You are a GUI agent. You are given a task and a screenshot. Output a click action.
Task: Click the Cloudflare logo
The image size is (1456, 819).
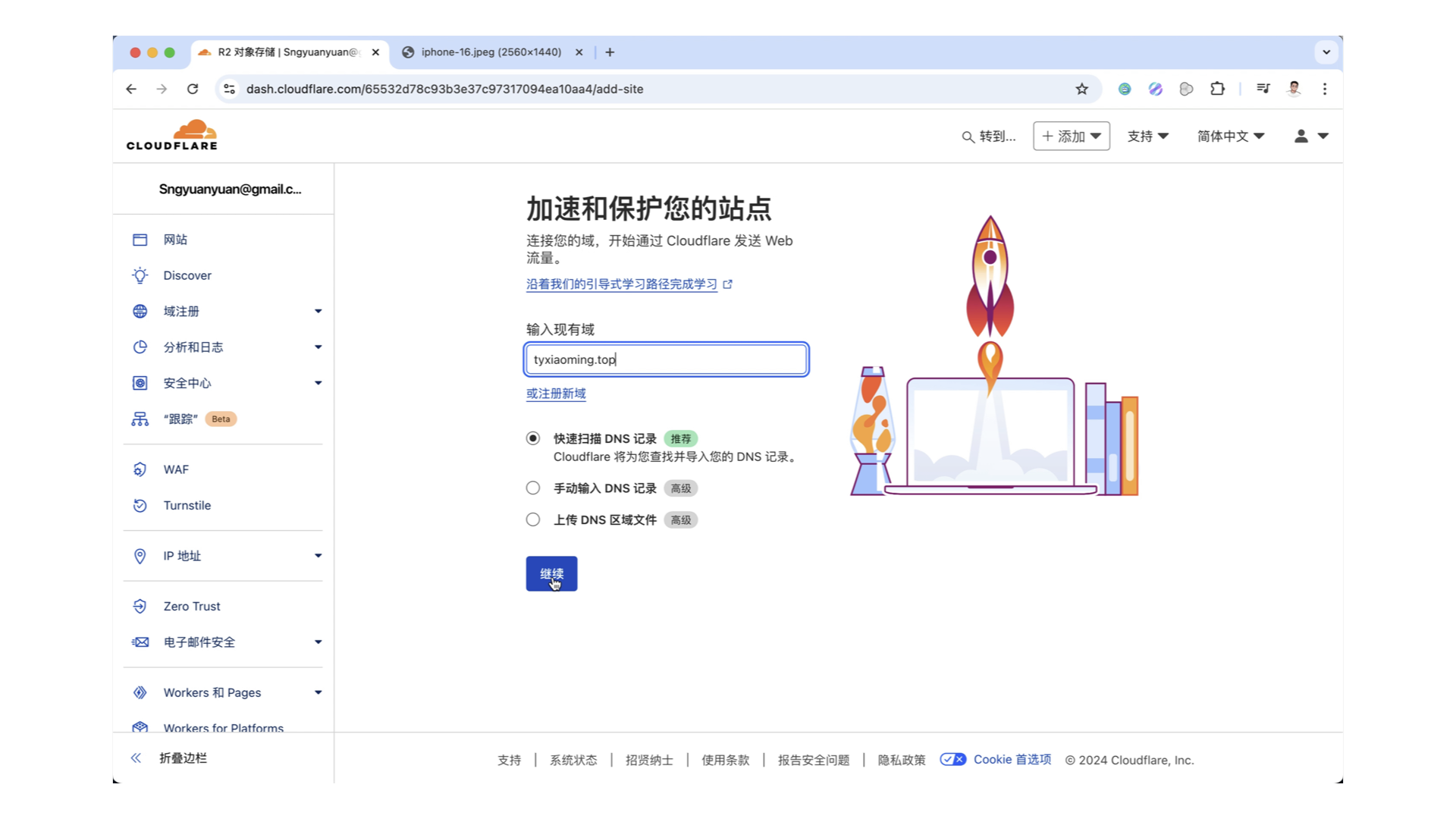[x=172, y=136]
